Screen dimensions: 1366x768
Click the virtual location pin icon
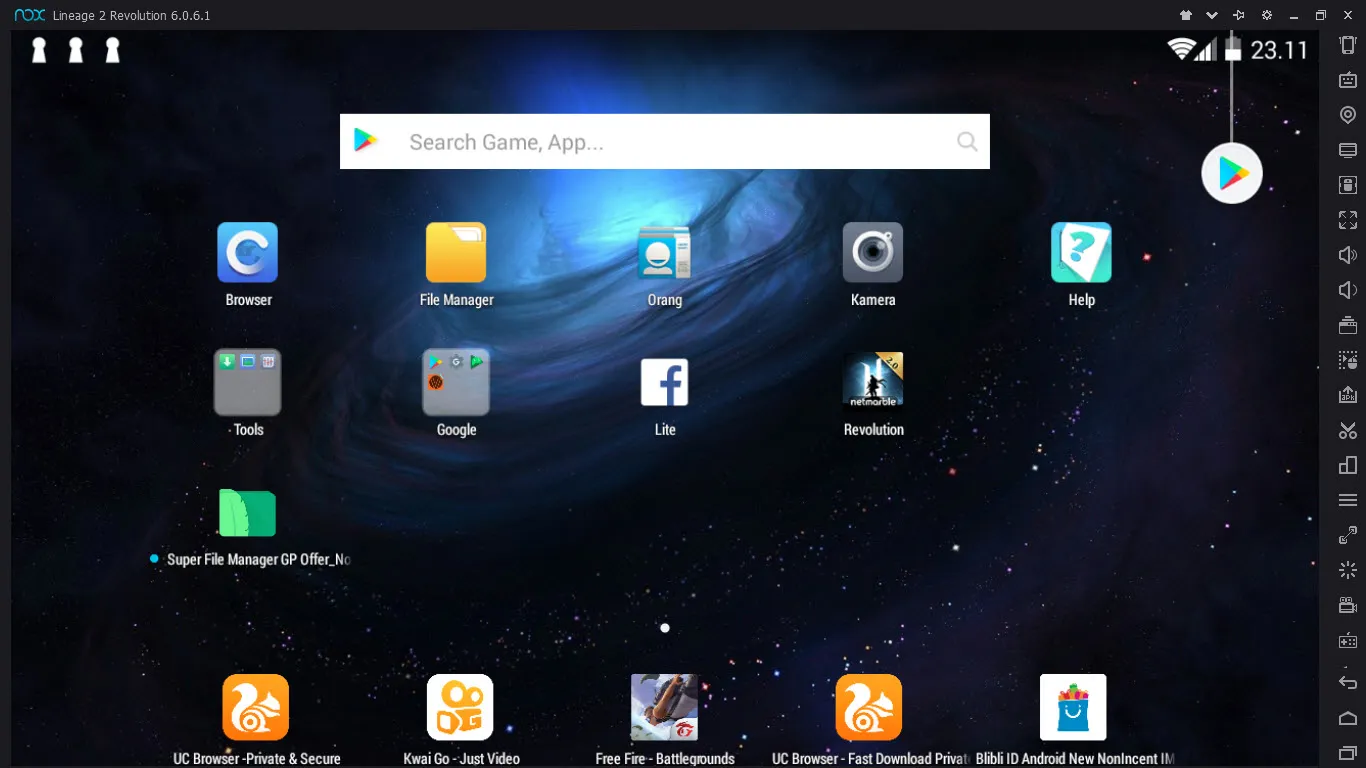tap(1348, 115)
